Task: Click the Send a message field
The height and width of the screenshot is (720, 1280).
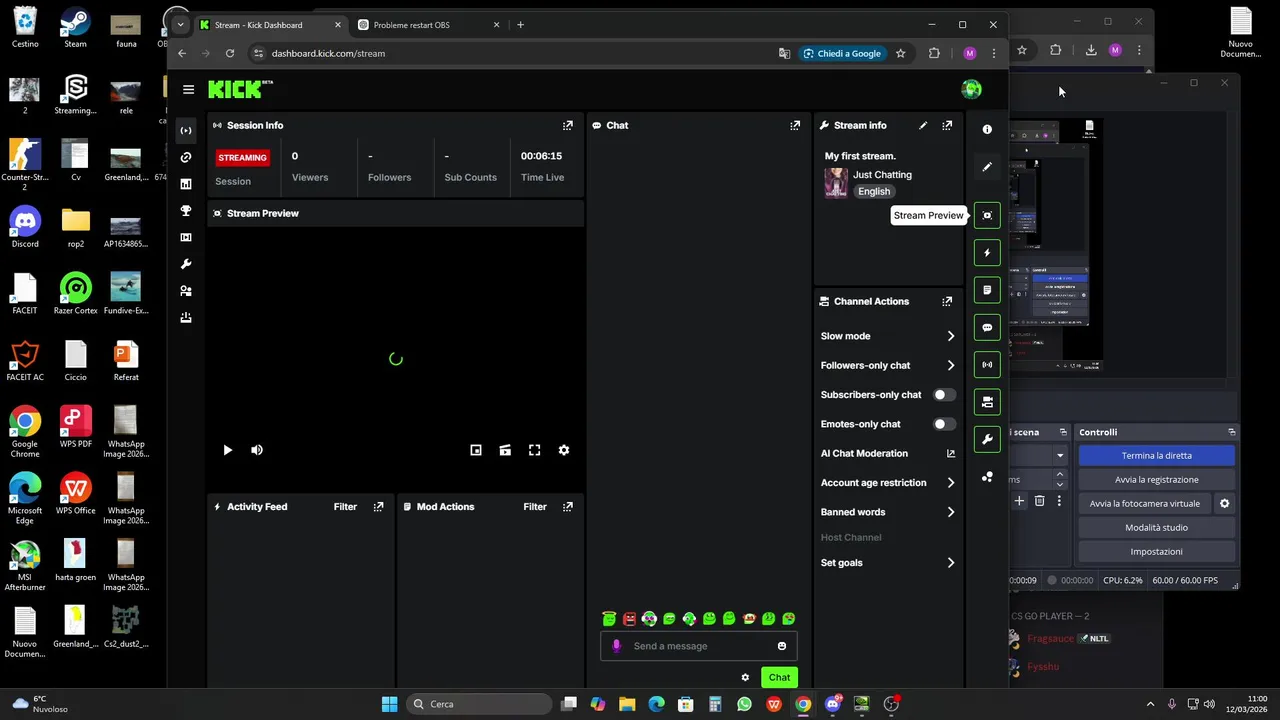Action: pos(700,646)
